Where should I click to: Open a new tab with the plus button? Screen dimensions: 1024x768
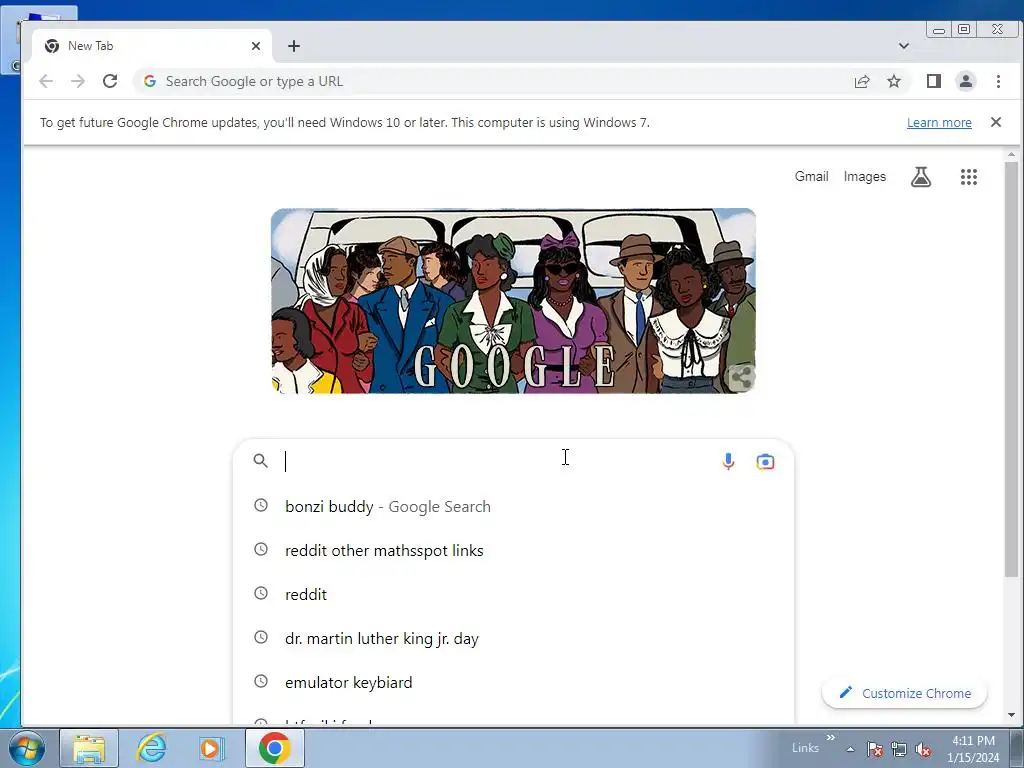(x=294, y=46)
